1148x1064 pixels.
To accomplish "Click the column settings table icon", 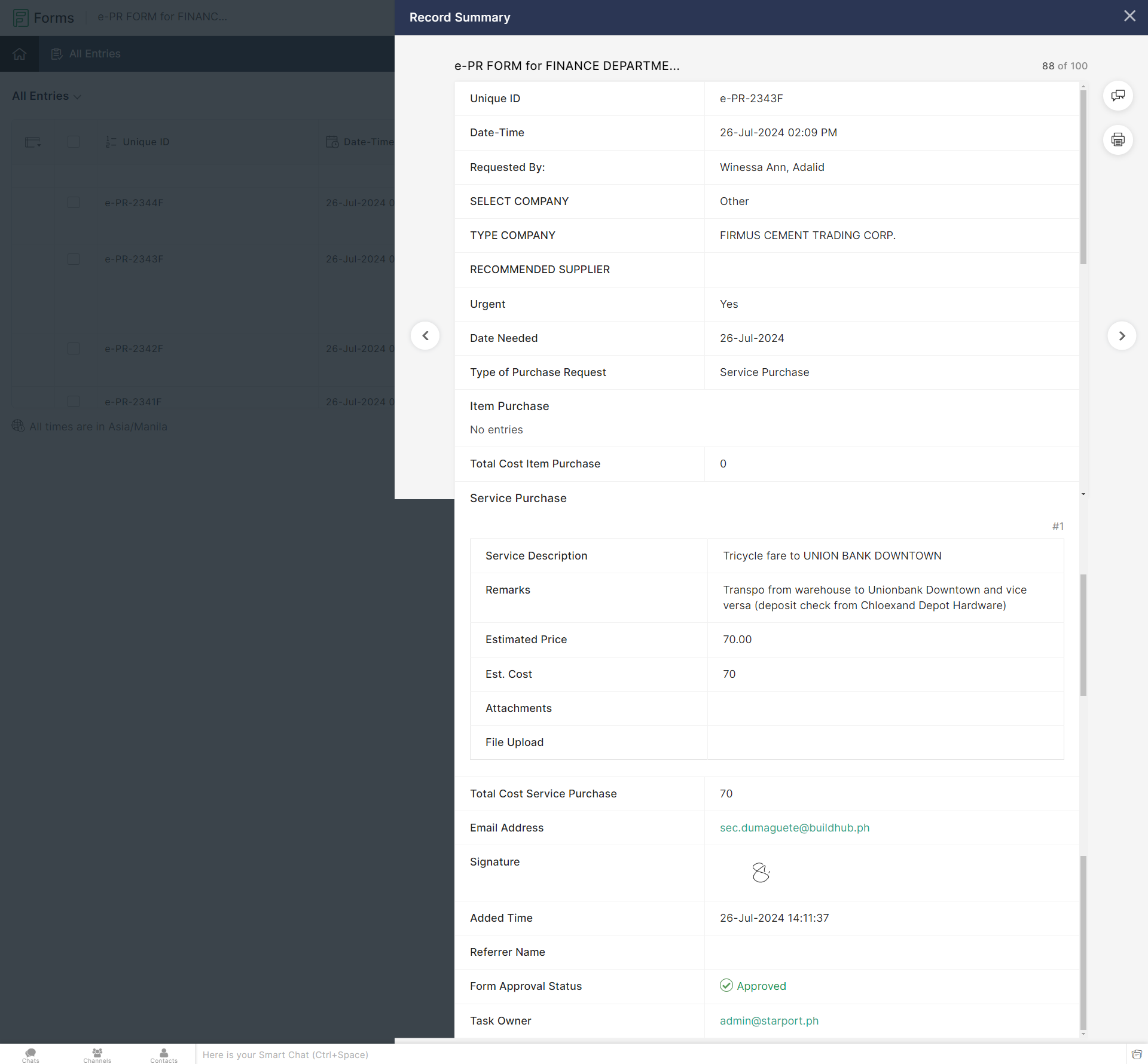I will [32, 142].
